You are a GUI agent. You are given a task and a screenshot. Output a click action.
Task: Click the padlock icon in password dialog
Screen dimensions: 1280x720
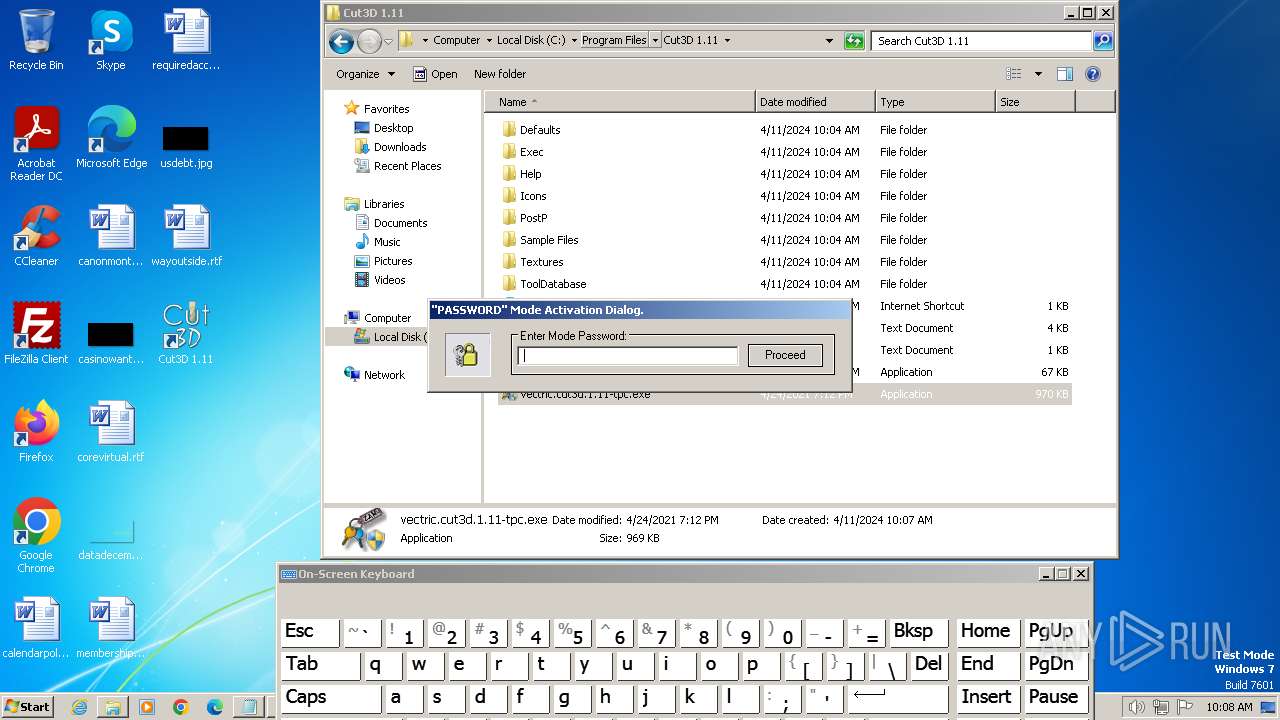(467, 354)
